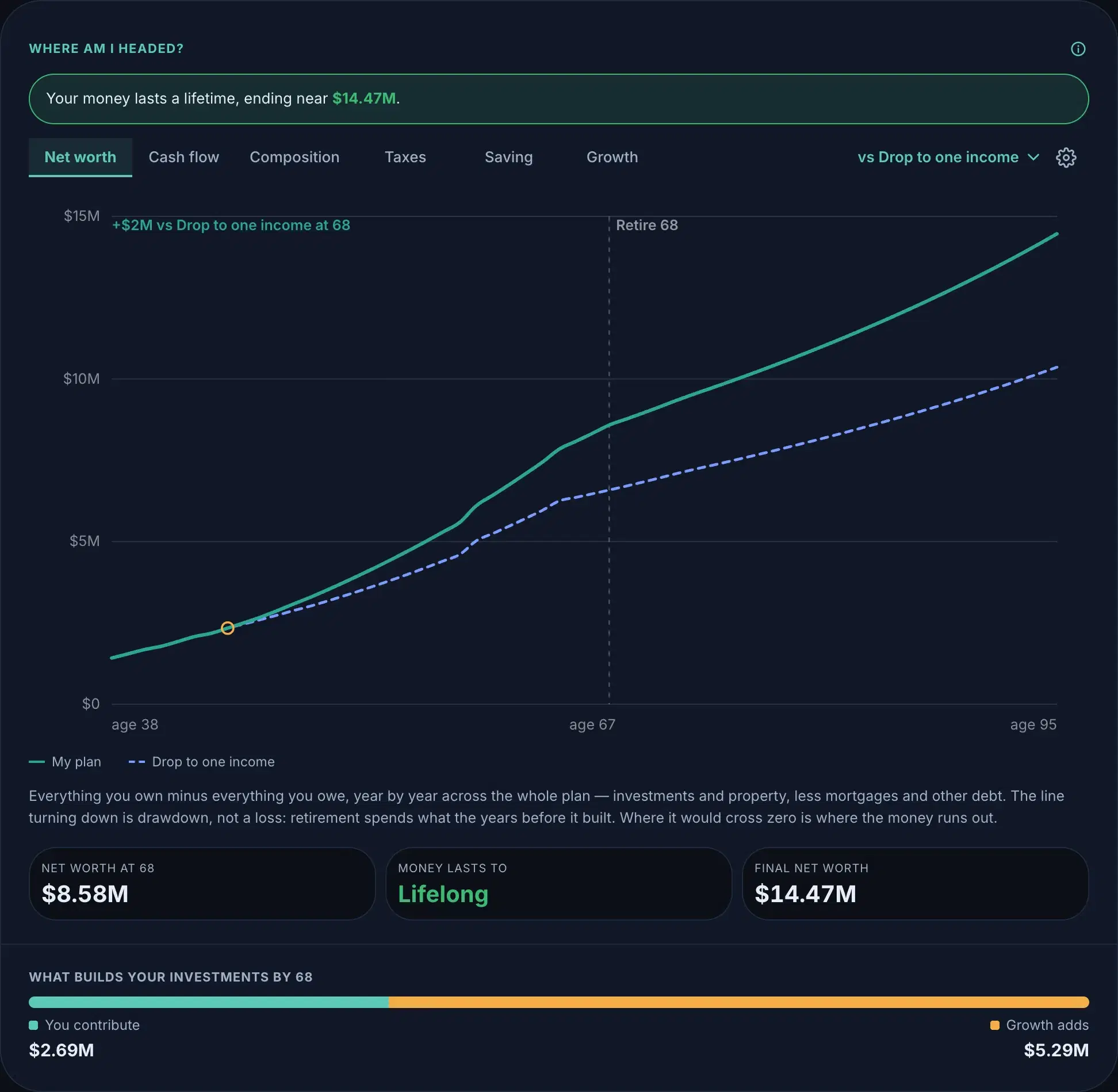Select the Net worth tab
The width and height of the screenshot is (1118, 1092).
pos(81,157)
